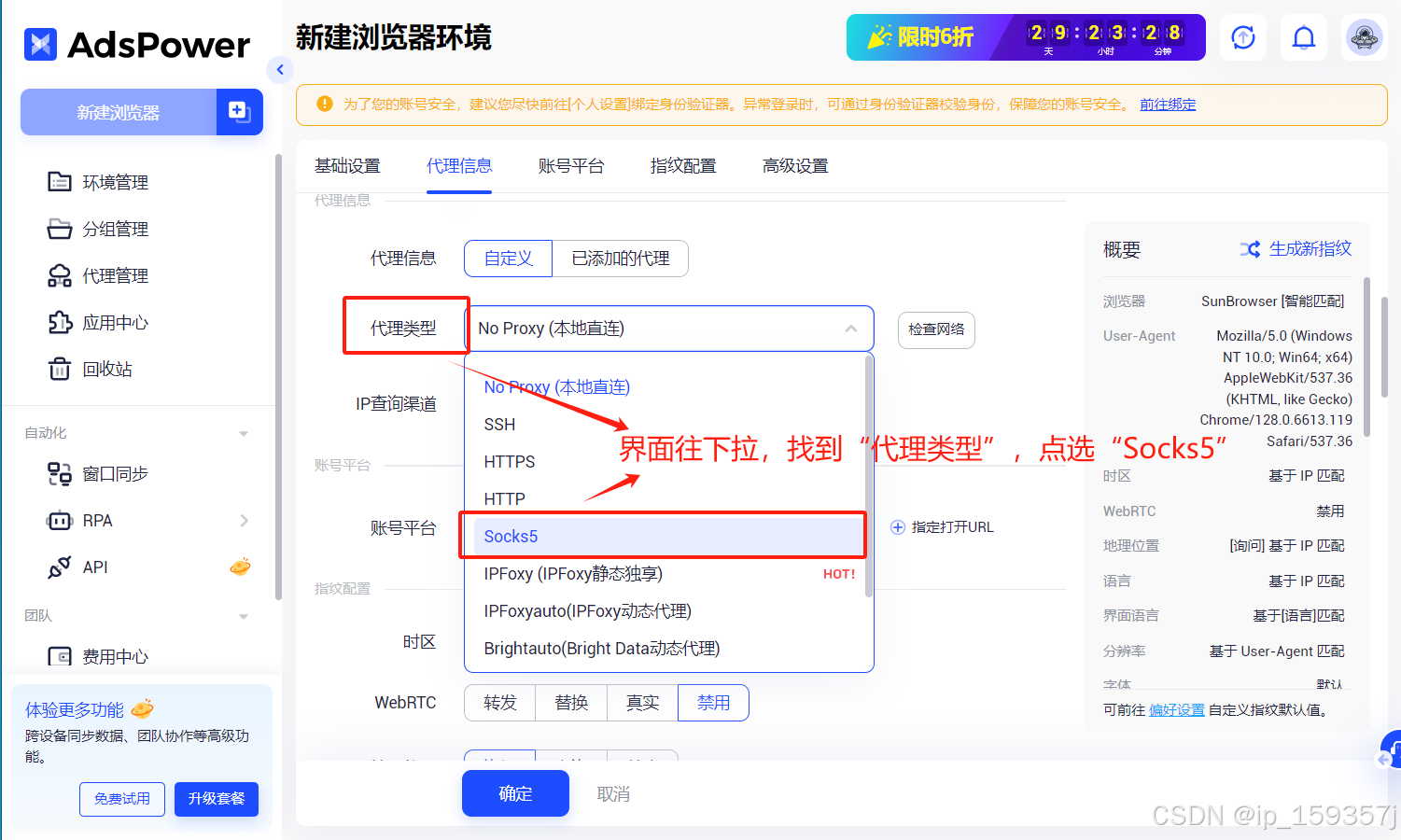Open 代理管理 in the sidebar
This screenshot has width=1401, height=840.
pos(98,275)
